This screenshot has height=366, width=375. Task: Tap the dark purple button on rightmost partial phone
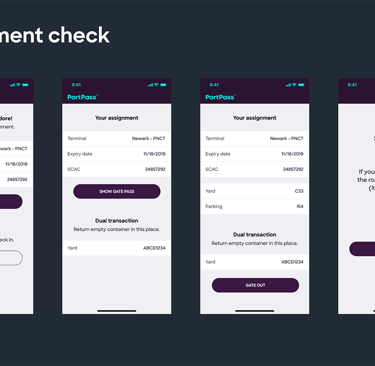tap(362, 249)
